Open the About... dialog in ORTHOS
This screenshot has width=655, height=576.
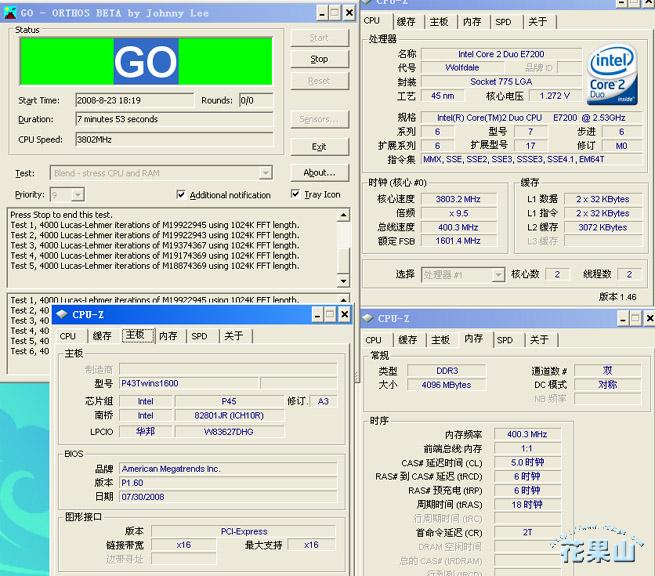(x=319, y=173)
